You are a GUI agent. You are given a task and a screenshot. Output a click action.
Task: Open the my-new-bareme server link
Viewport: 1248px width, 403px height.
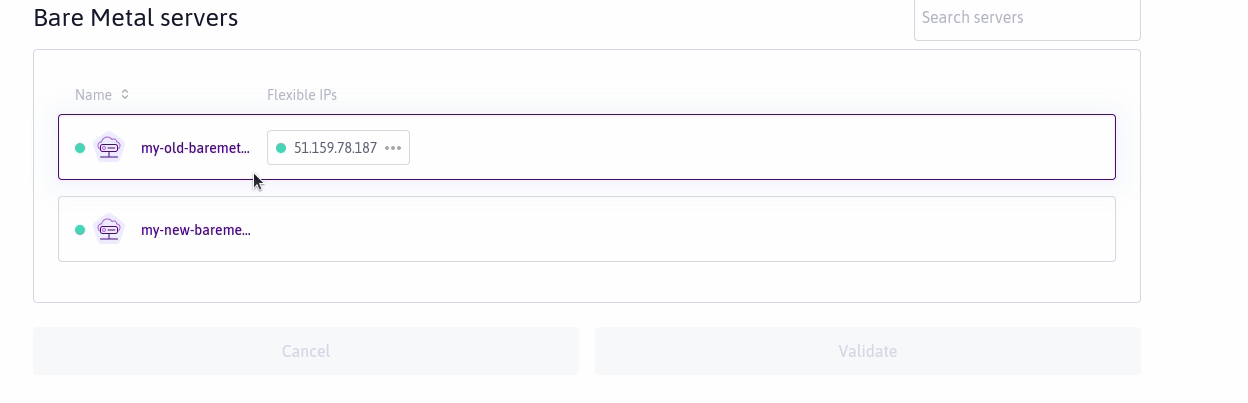coord(196,229)
